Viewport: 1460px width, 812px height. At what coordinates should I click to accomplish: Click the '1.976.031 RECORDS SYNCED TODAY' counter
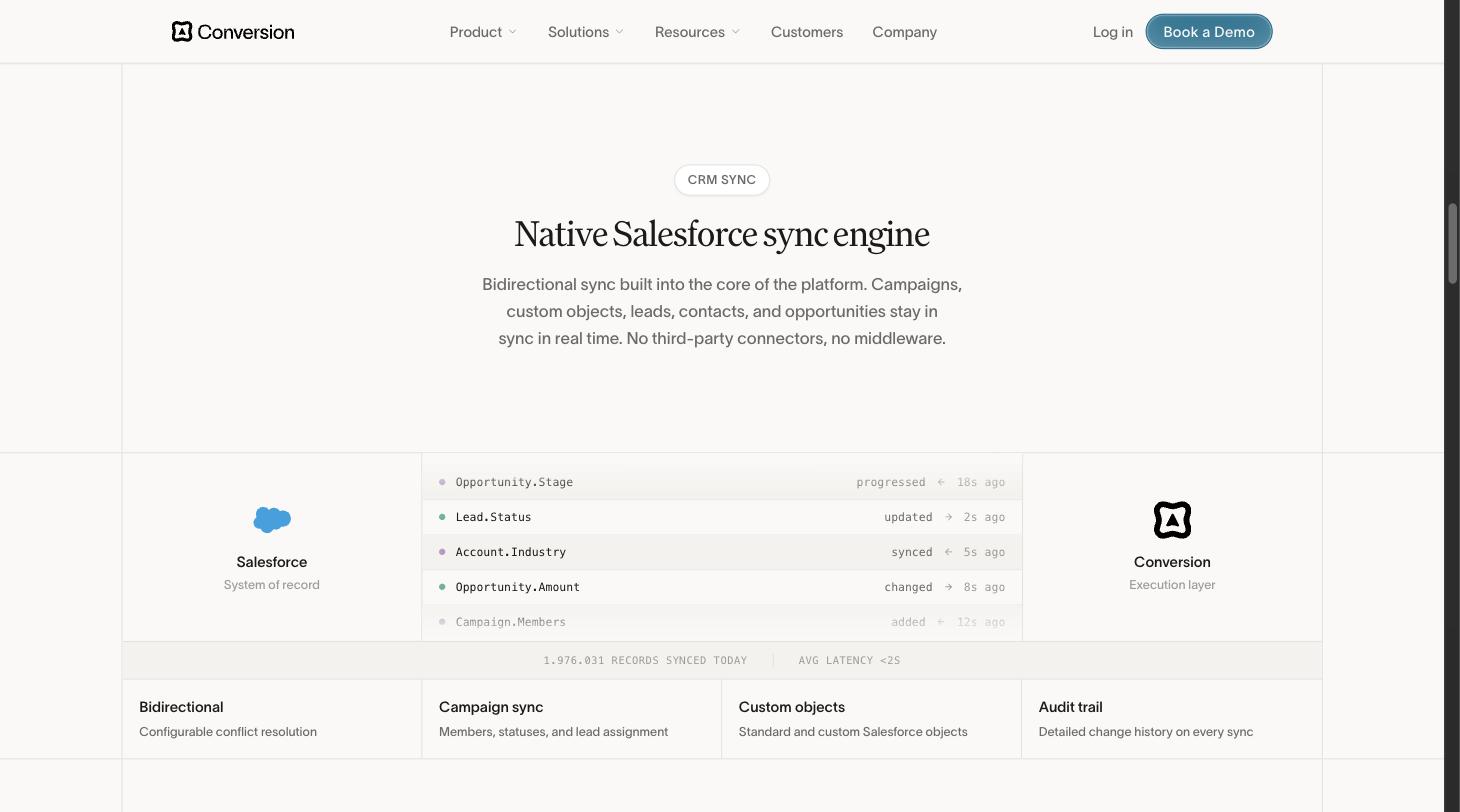coord(645,660)
